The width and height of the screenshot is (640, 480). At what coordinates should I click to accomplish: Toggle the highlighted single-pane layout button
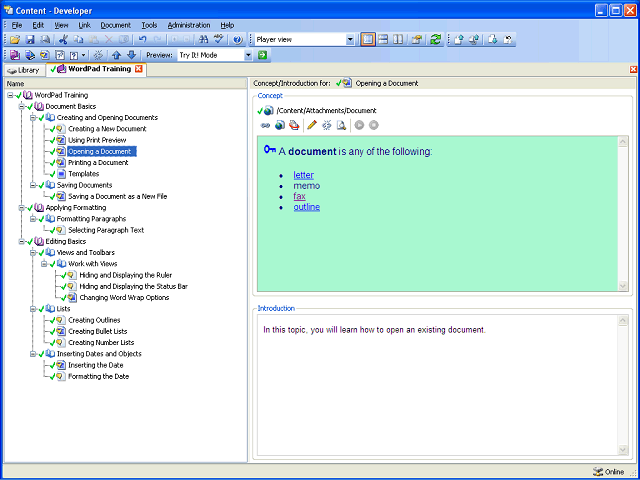(368, 40)
